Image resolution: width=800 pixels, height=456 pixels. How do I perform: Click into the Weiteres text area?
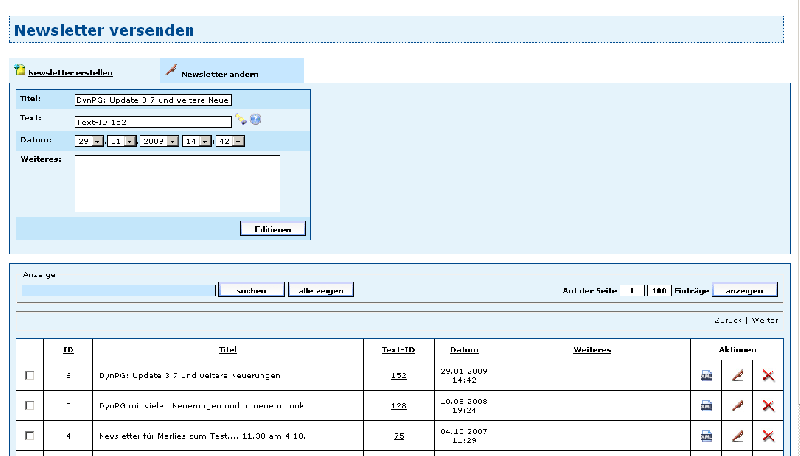pyautogui.click(x=177, y=183)
